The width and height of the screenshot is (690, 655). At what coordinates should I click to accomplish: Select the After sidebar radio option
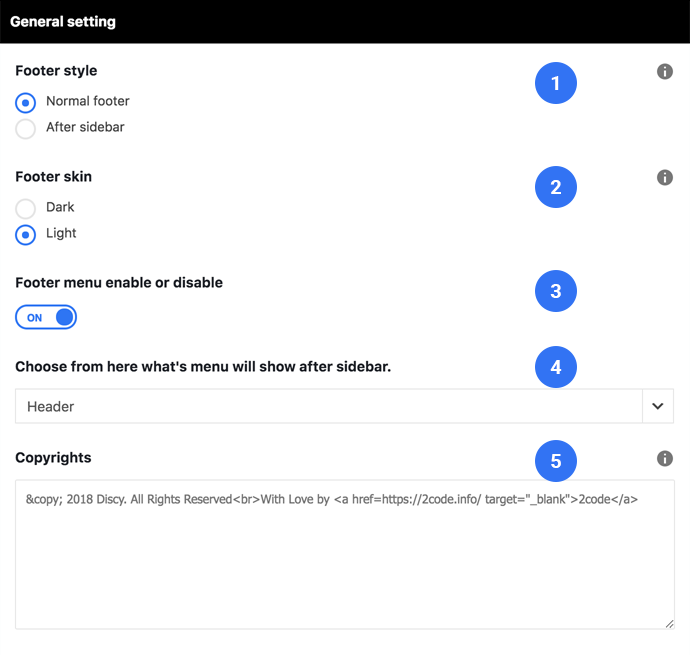(26, 129)
